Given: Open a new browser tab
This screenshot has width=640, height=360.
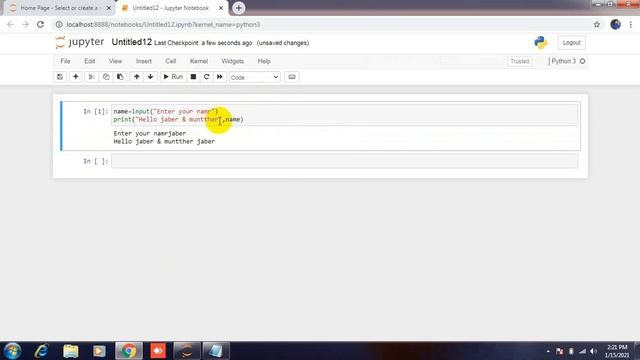Looking at the screenshot, I should point(238,8).
